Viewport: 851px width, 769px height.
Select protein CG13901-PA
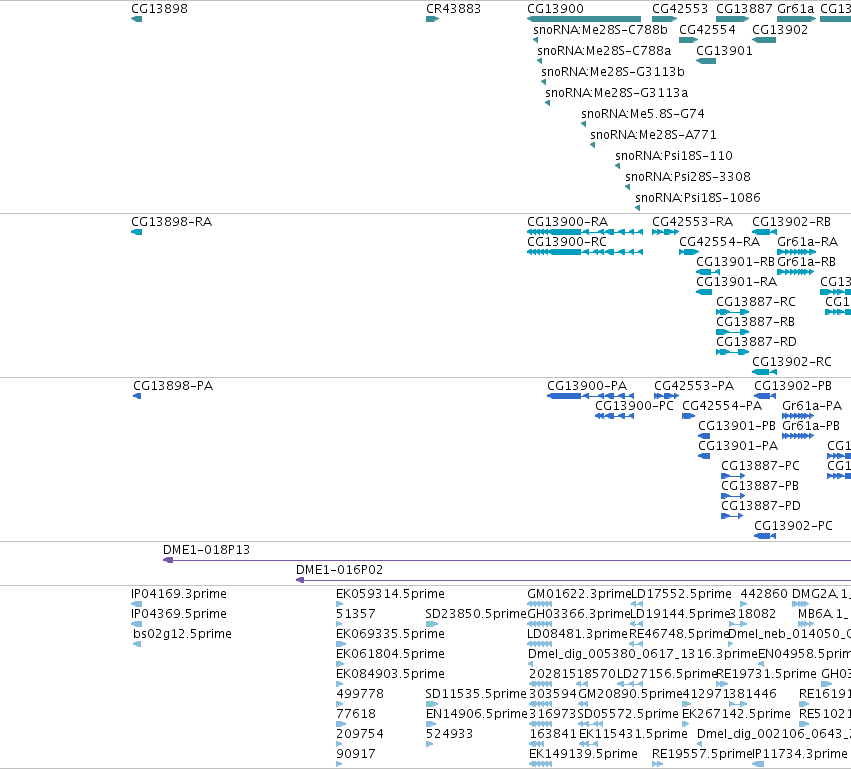[738, 446]
